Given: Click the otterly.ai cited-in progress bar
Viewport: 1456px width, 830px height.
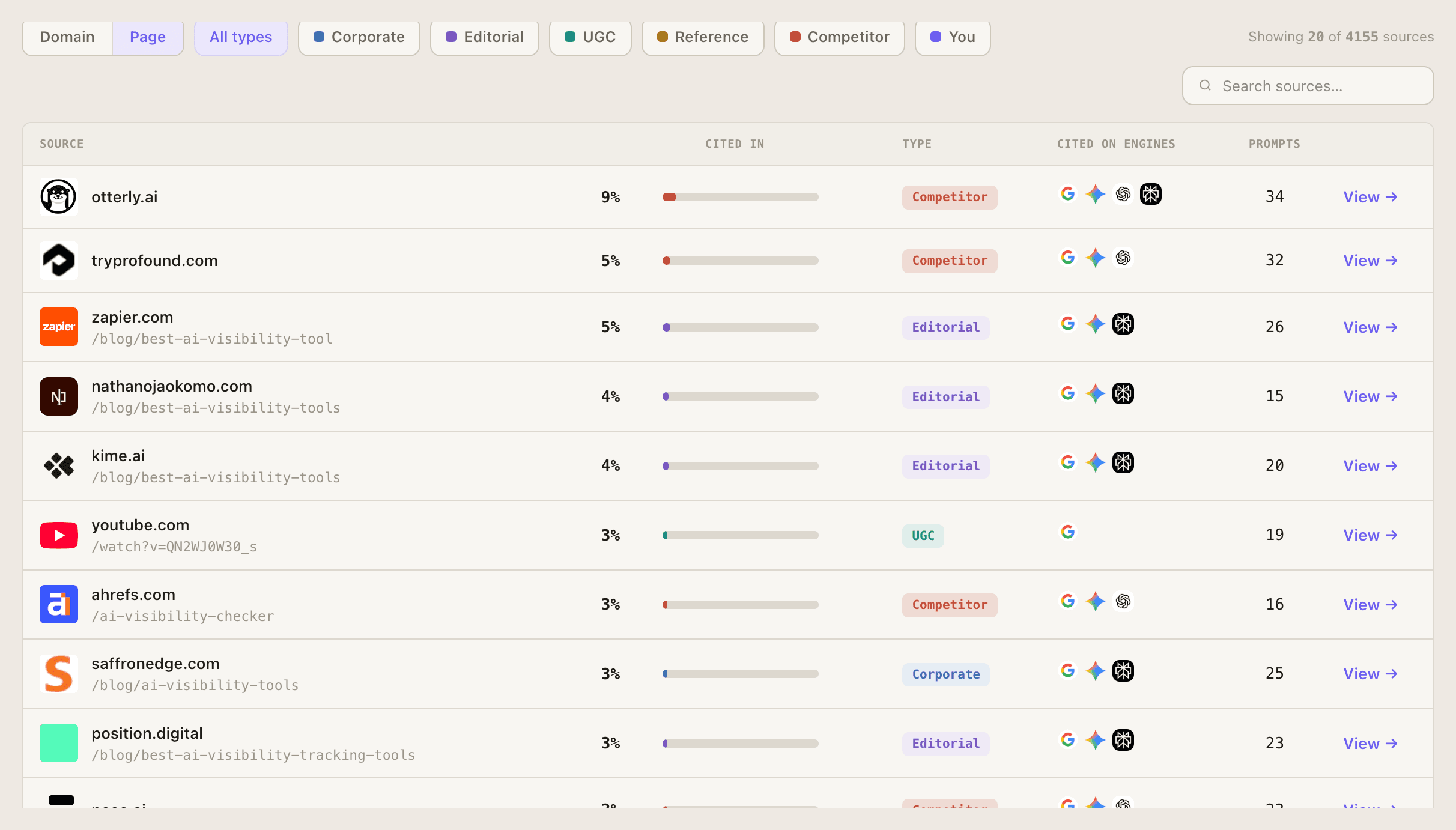Looking at the screenshot, I should pos(740,197).
